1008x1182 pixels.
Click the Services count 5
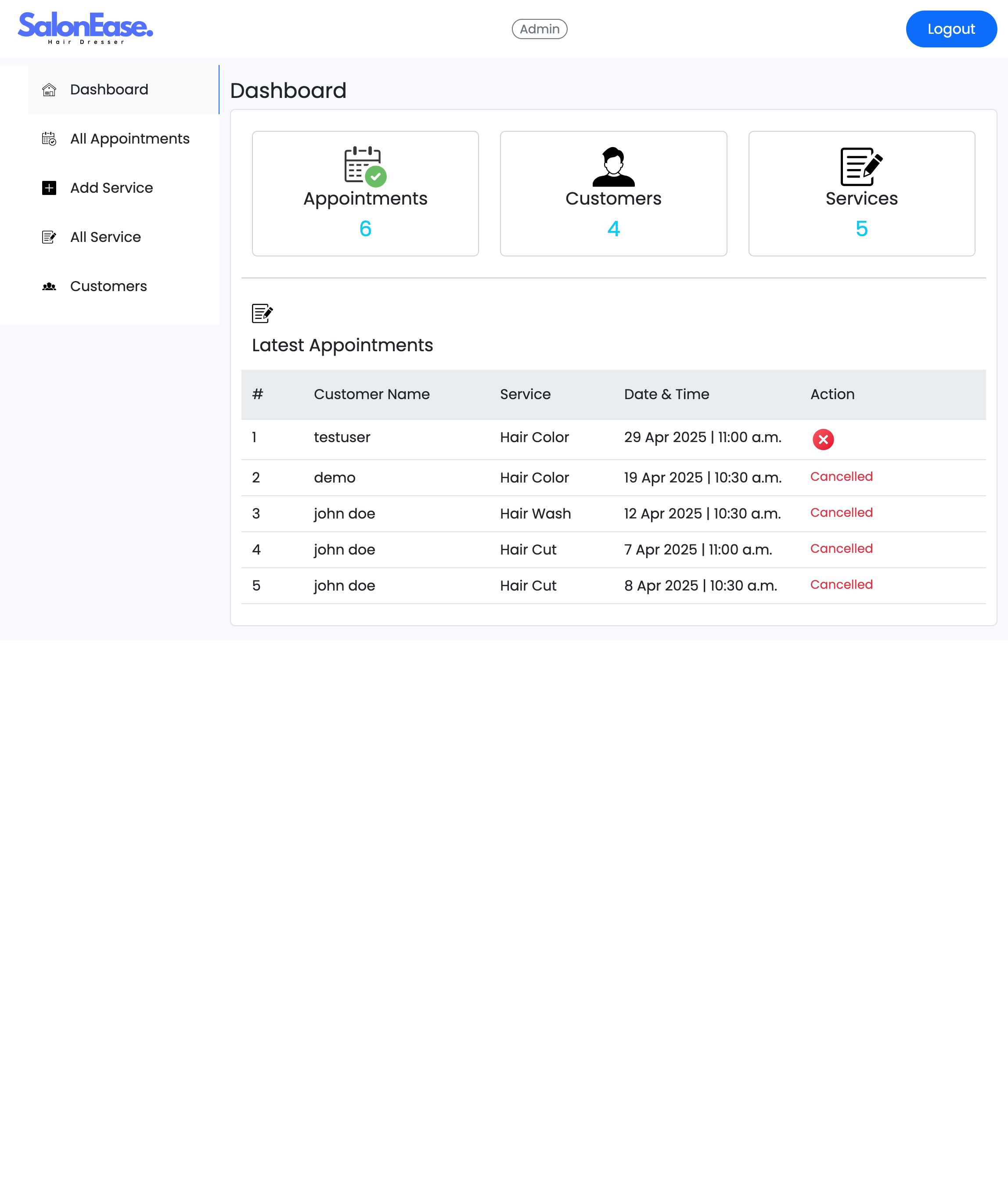point(861,229)
